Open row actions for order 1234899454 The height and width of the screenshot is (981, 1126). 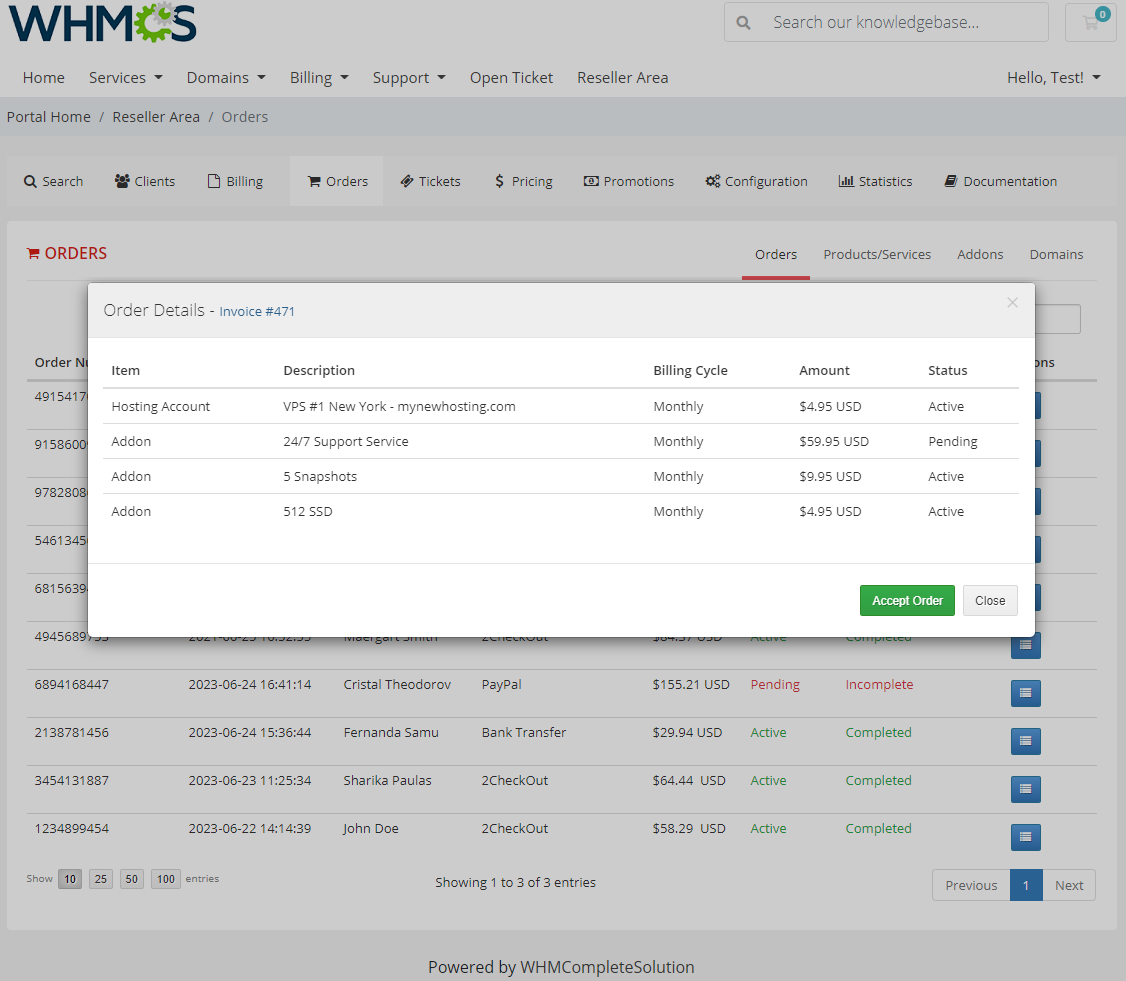click(1025, 837)
